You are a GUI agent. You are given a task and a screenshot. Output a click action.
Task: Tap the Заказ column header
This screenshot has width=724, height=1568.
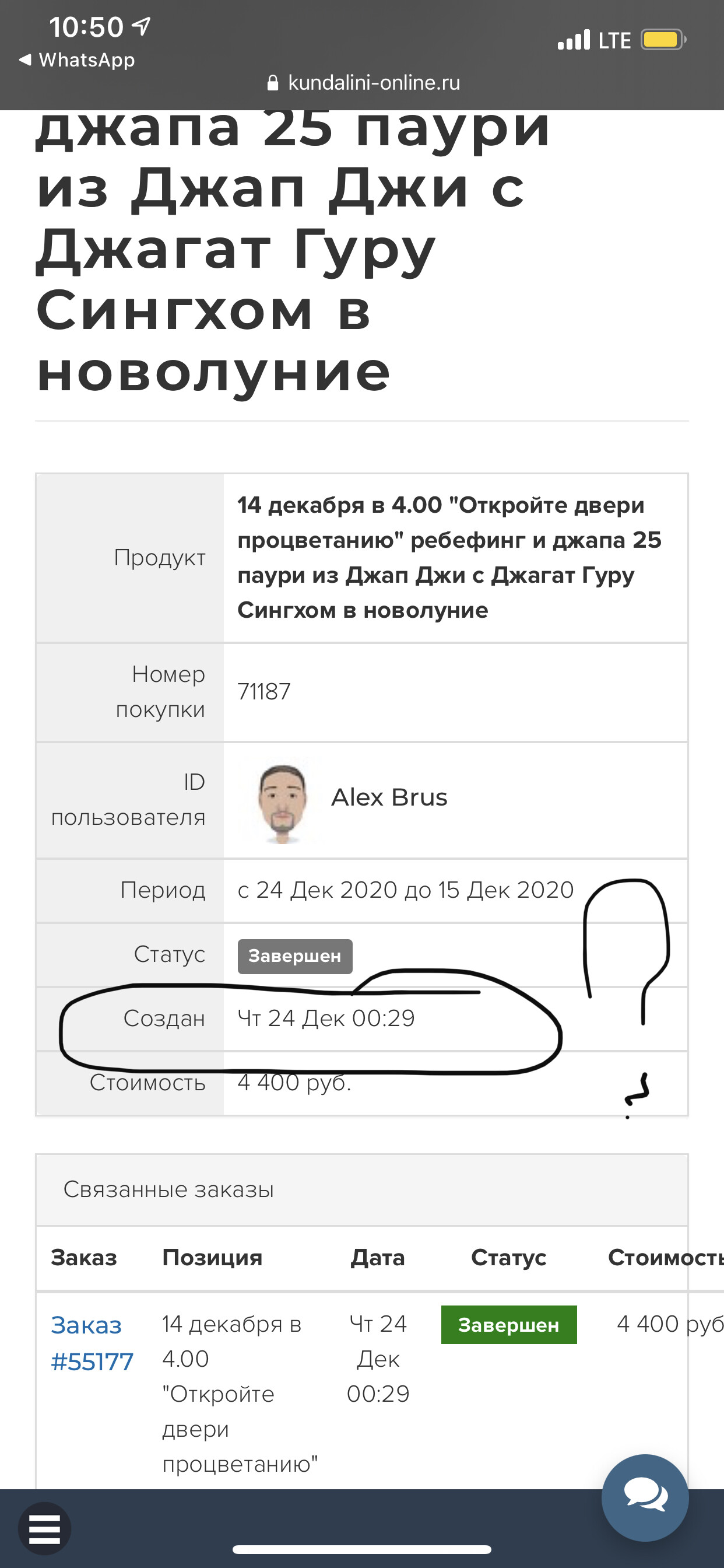click(83, 1257)
